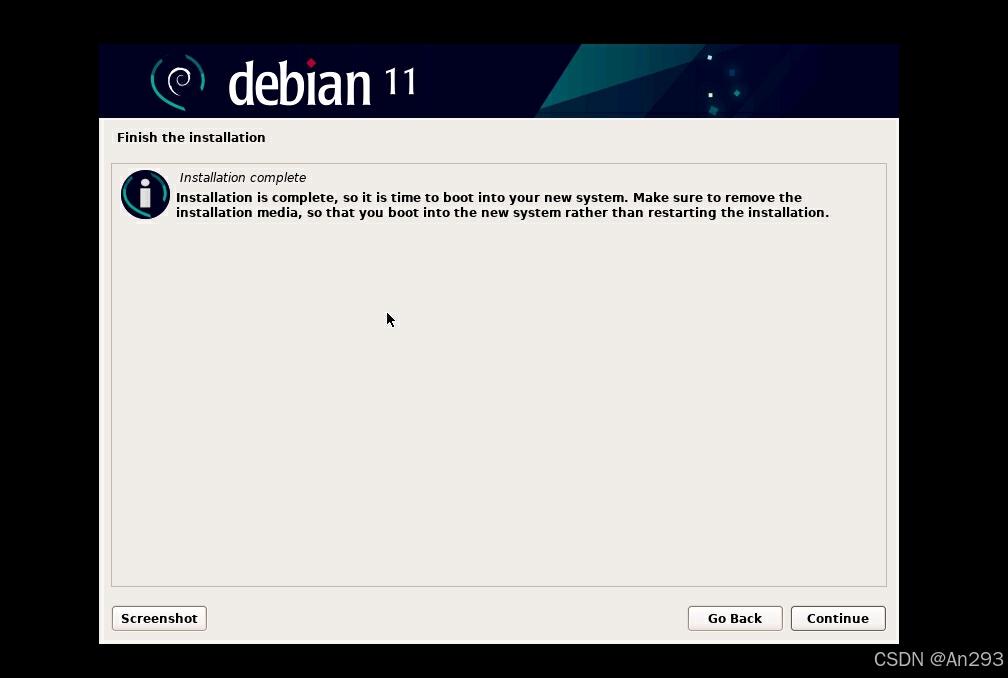Take a Screenshot with the installer button
Viewport: 1008px width, 678px height.
click(159, 618)
